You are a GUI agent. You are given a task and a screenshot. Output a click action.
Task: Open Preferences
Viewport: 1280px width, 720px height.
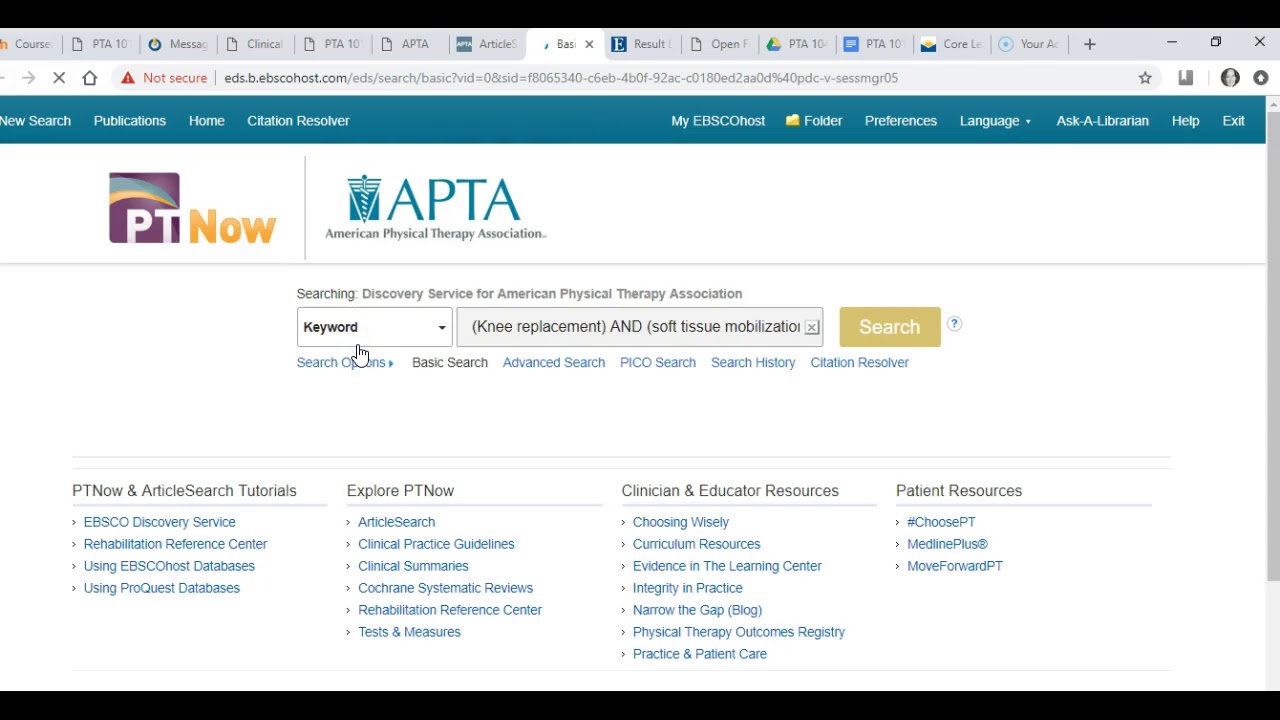[901, 121]
